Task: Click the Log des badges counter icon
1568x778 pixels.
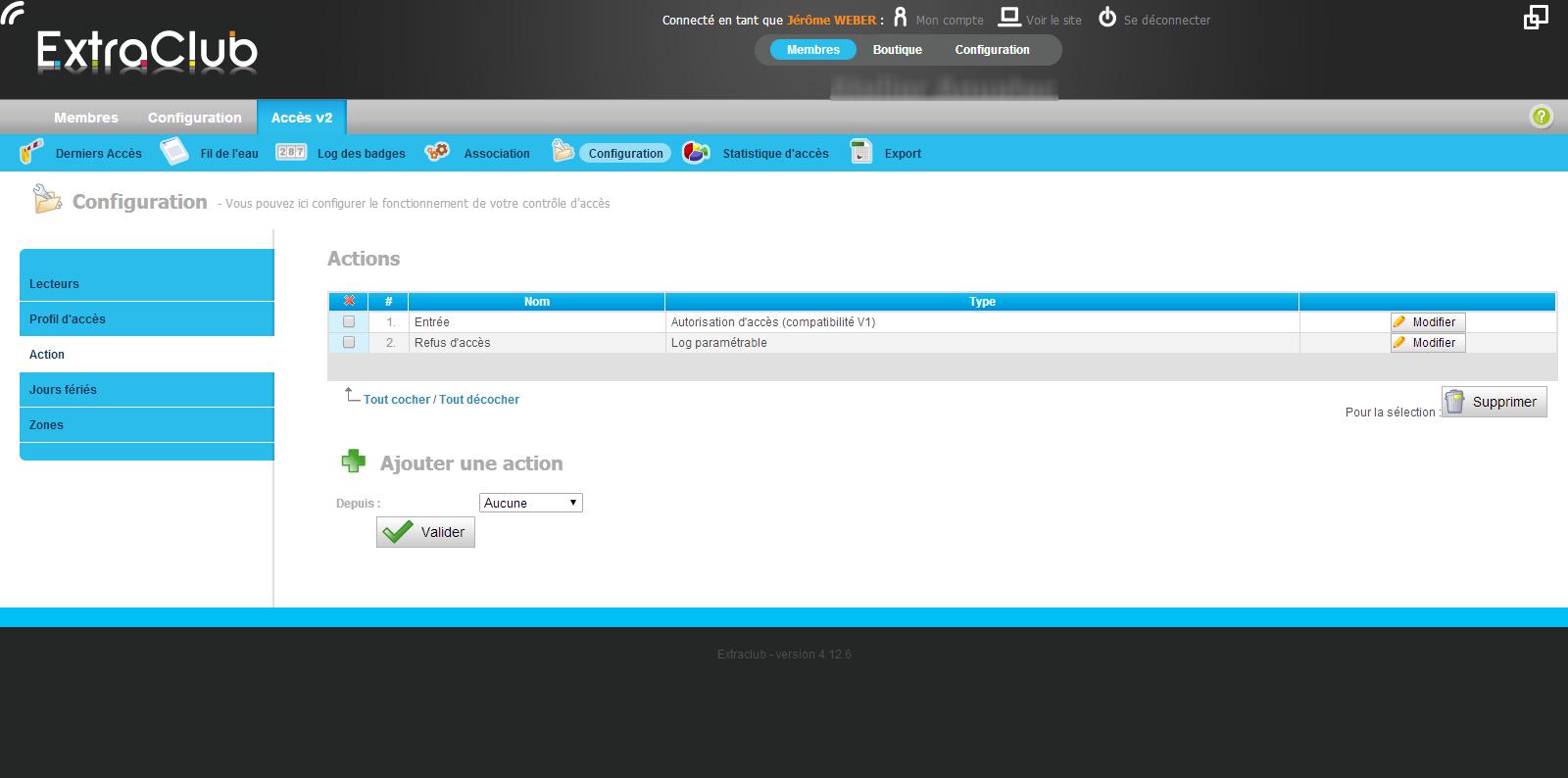Action: coord(291,152)
